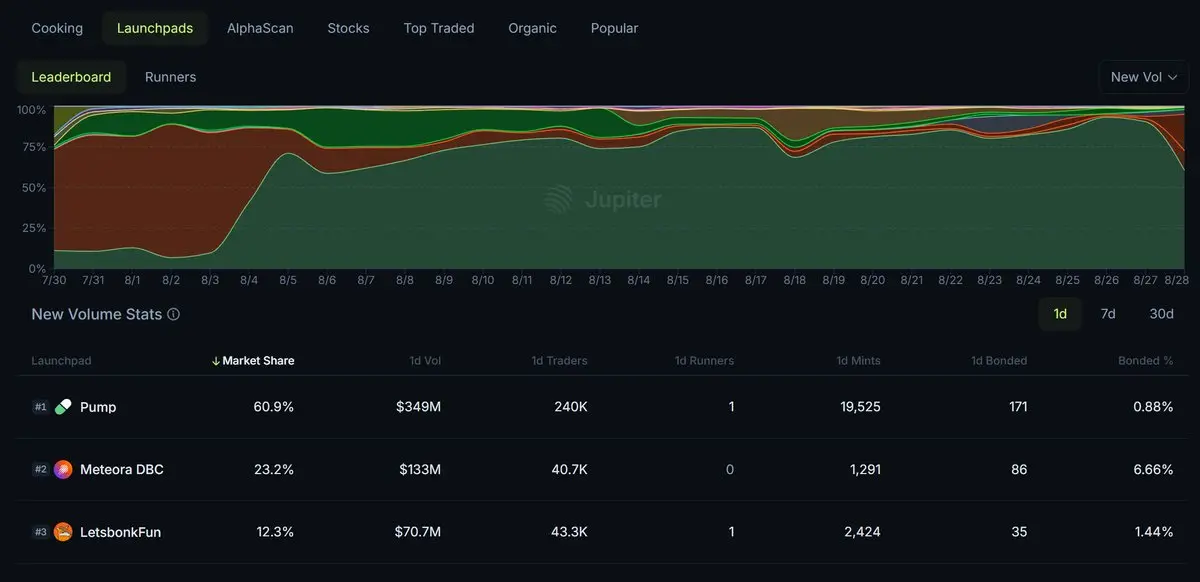Viewport: 1200px width, 582px height.
Task: Select the 7d time range
Action: 1108,314
